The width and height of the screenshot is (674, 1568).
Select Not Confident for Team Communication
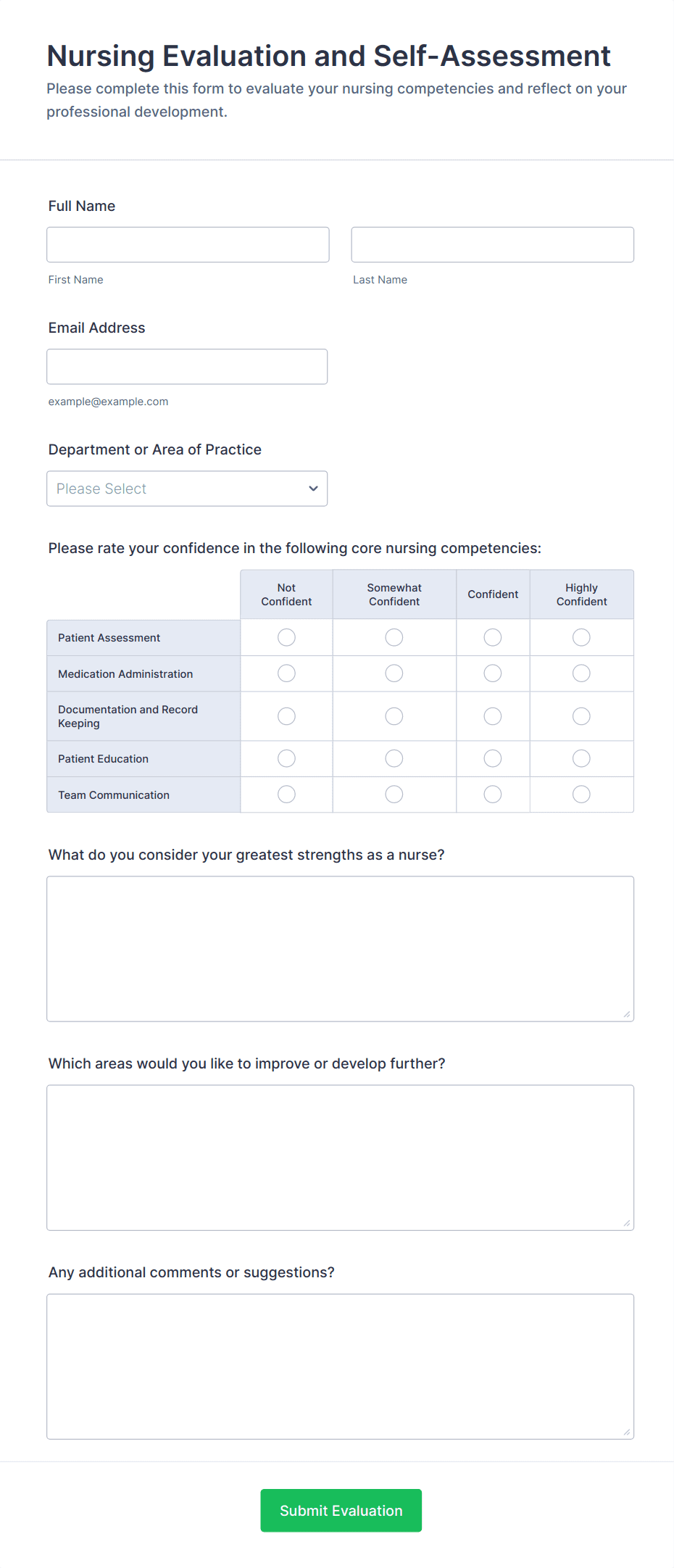[x=286, y=794]
